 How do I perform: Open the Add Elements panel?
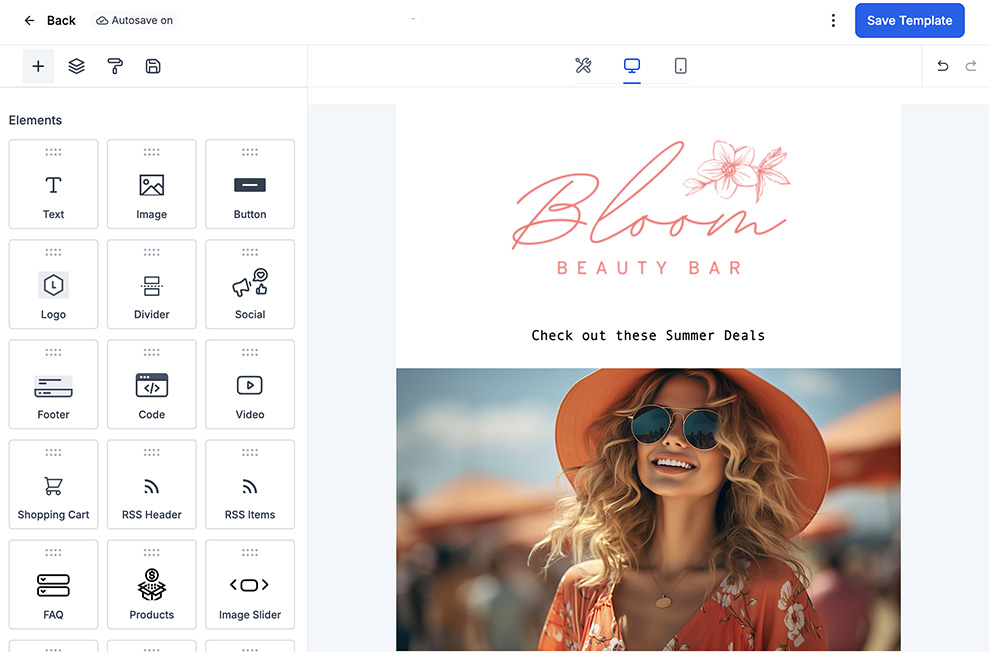38,66
